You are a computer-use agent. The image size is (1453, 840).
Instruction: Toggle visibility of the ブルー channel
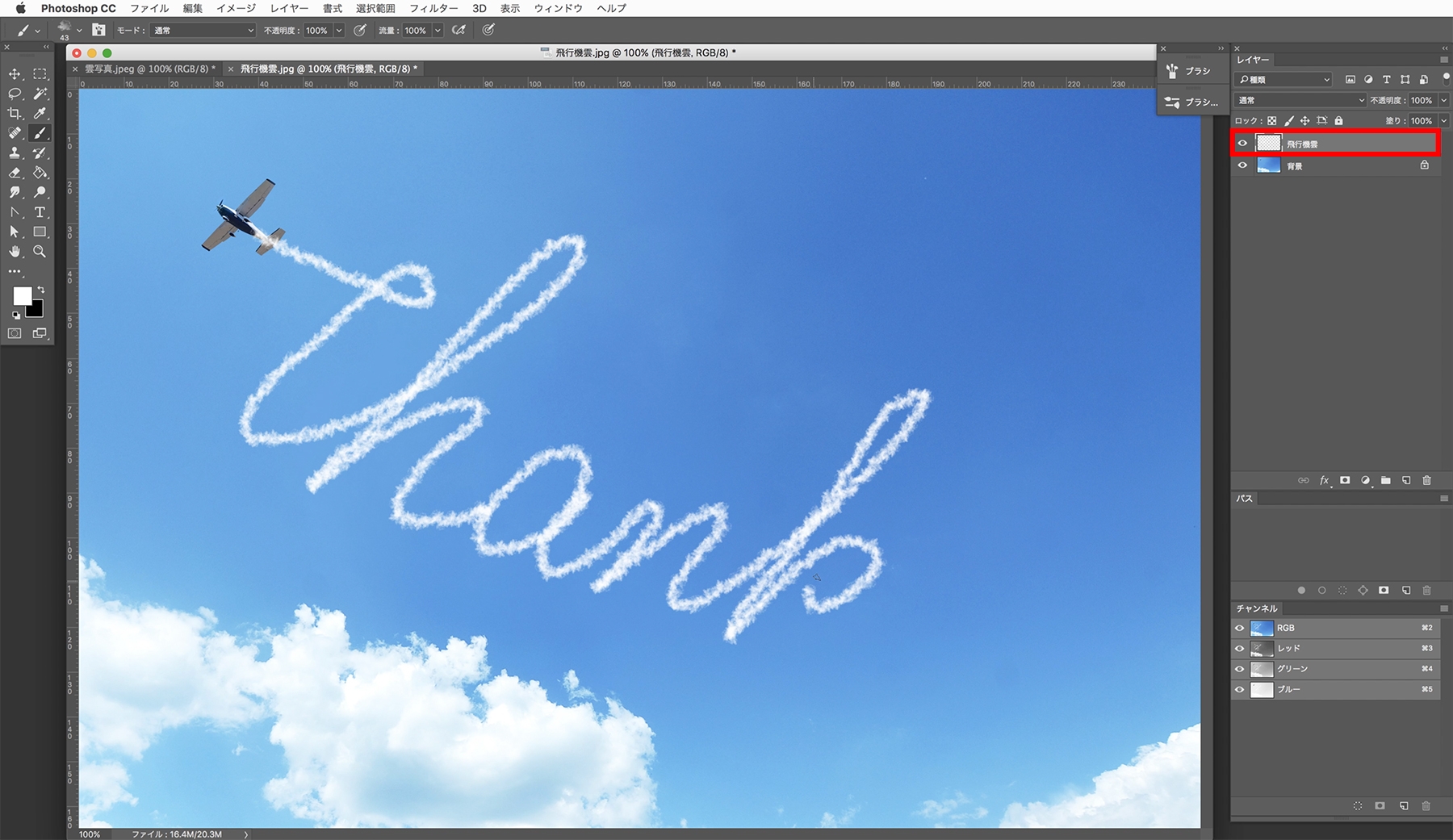point(1240,689)
